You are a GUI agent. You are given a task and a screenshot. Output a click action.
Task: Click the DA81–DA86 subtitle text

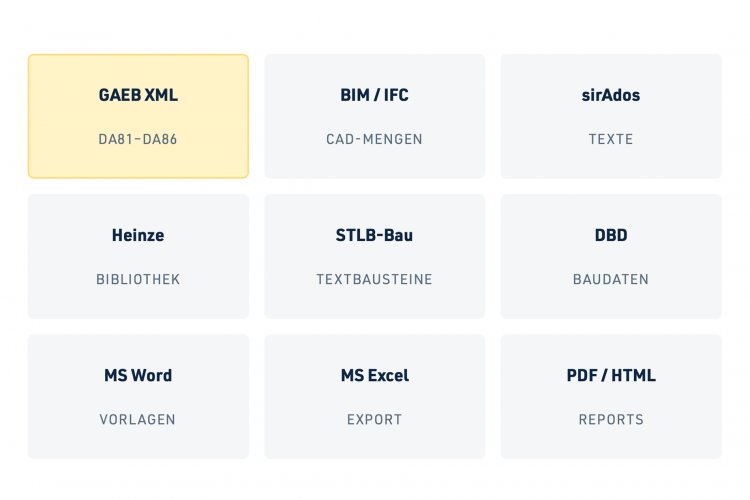click(x=138, y=139)
